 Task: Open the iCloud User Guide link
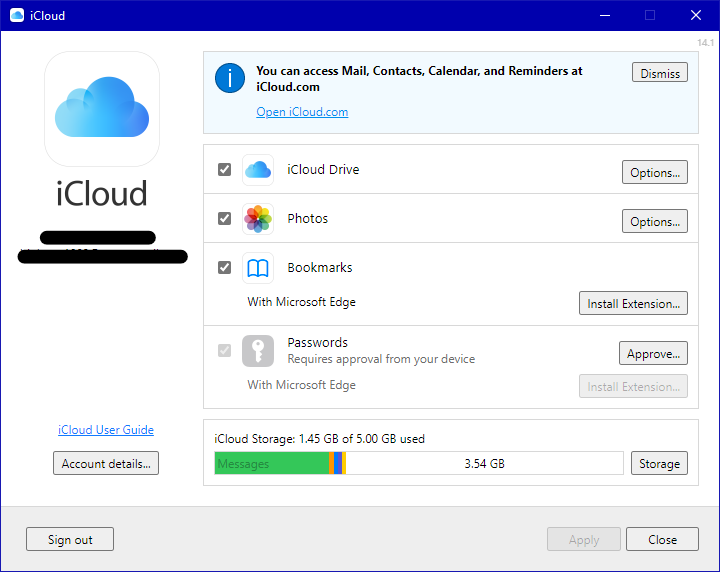point(106,430)
